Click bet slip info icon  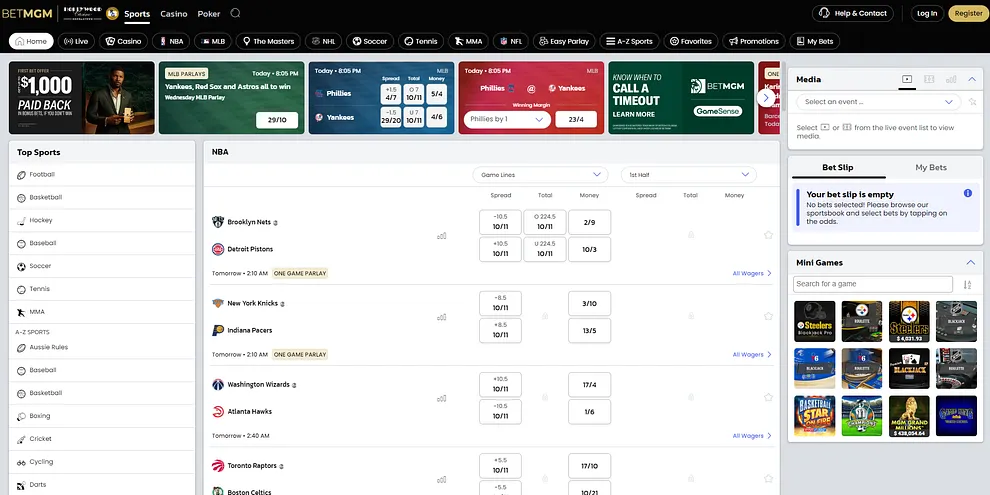coord(968,193)
